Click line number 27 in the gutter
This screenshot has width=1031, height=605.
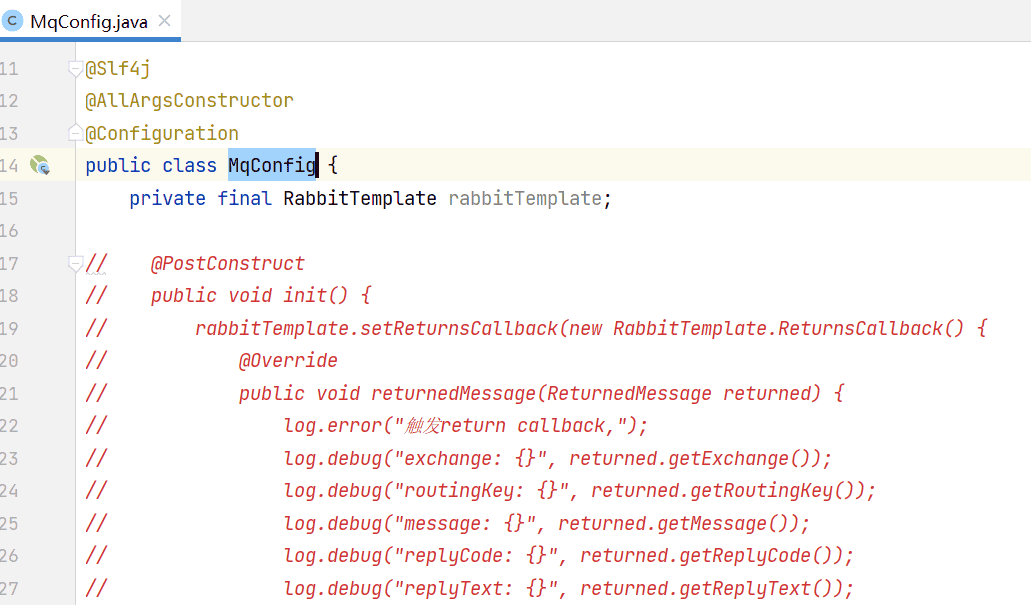10,587
